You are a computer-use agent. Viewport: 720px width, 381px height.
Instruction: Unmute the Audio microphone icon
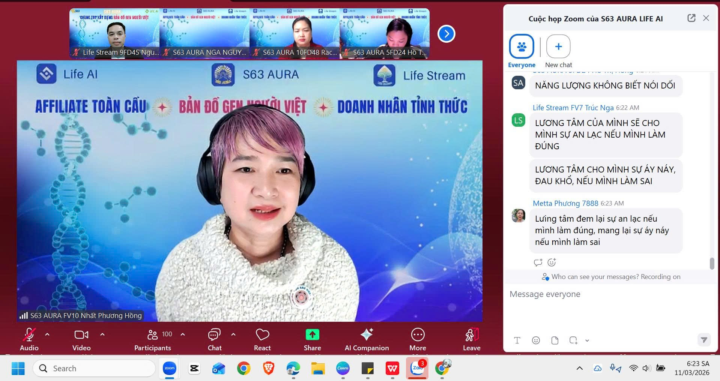point(29,335)
